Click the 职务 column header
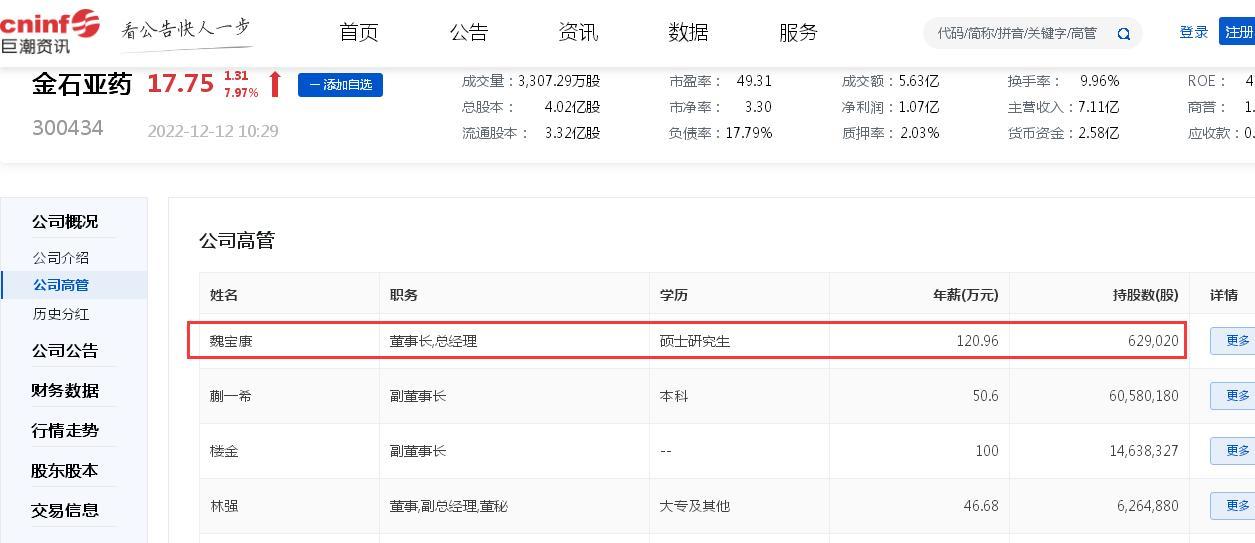1255x543 pixels. pyautogui.click(x=404, y=295)
